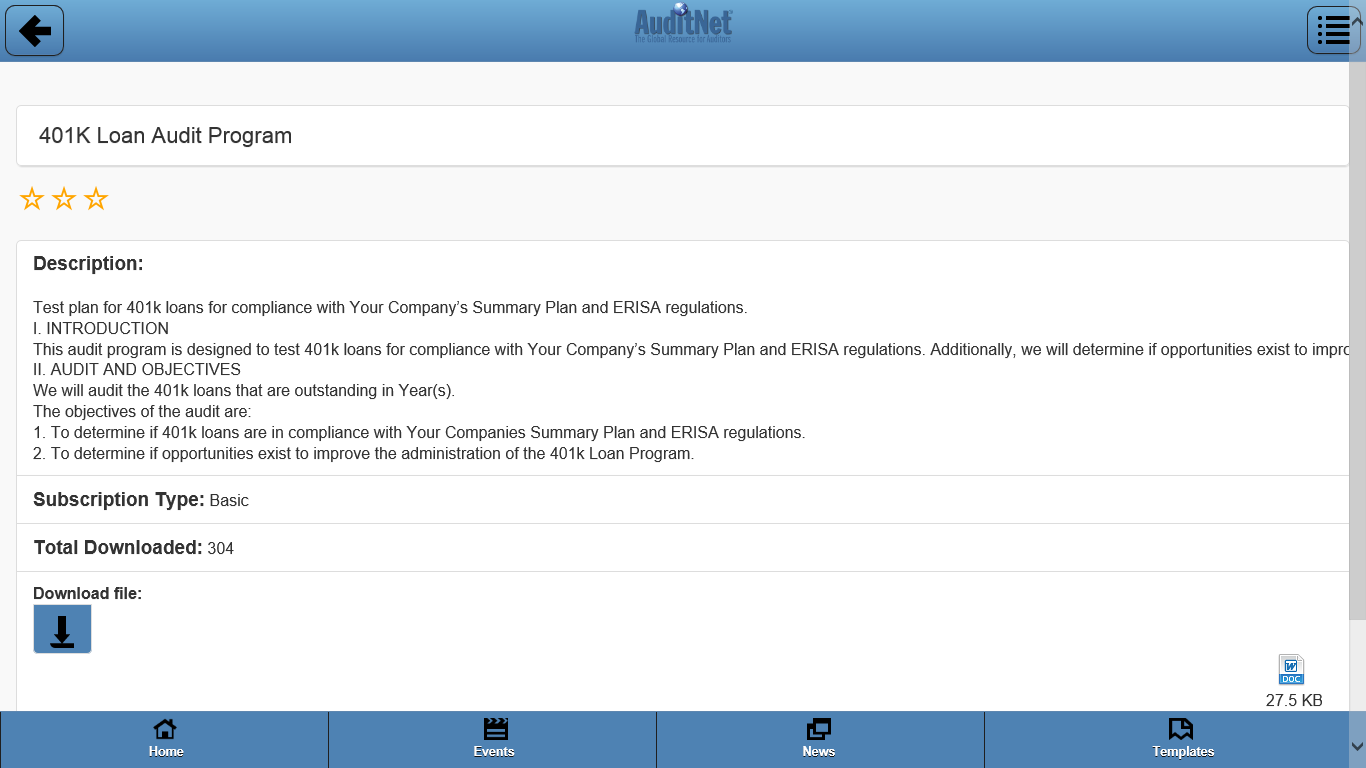Click the vertical scrollbar track
This screenshot has height=768, width=1366.
[1357, 680]
